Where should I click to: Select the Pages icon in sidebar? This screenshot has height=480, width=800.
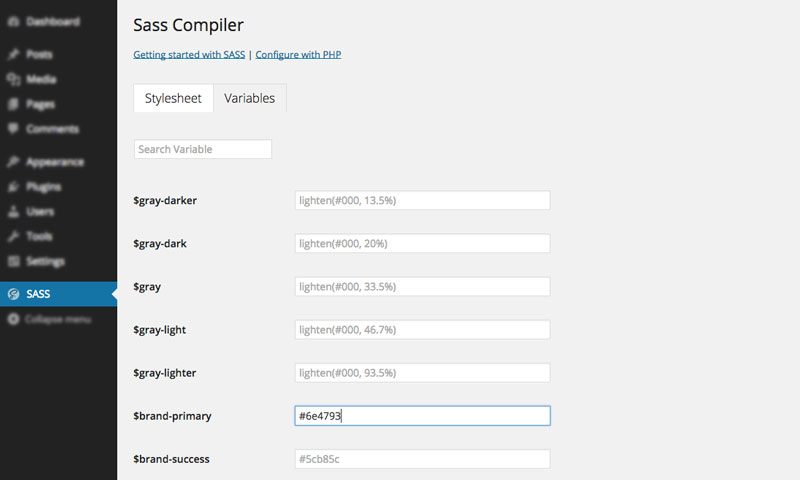14,104
